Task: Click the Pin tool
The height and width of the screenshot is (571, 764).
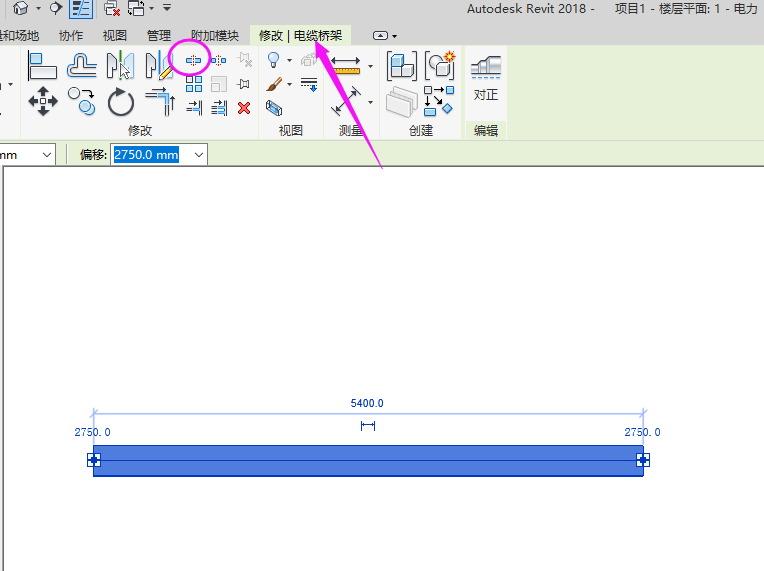Action: tap(244, 84)
